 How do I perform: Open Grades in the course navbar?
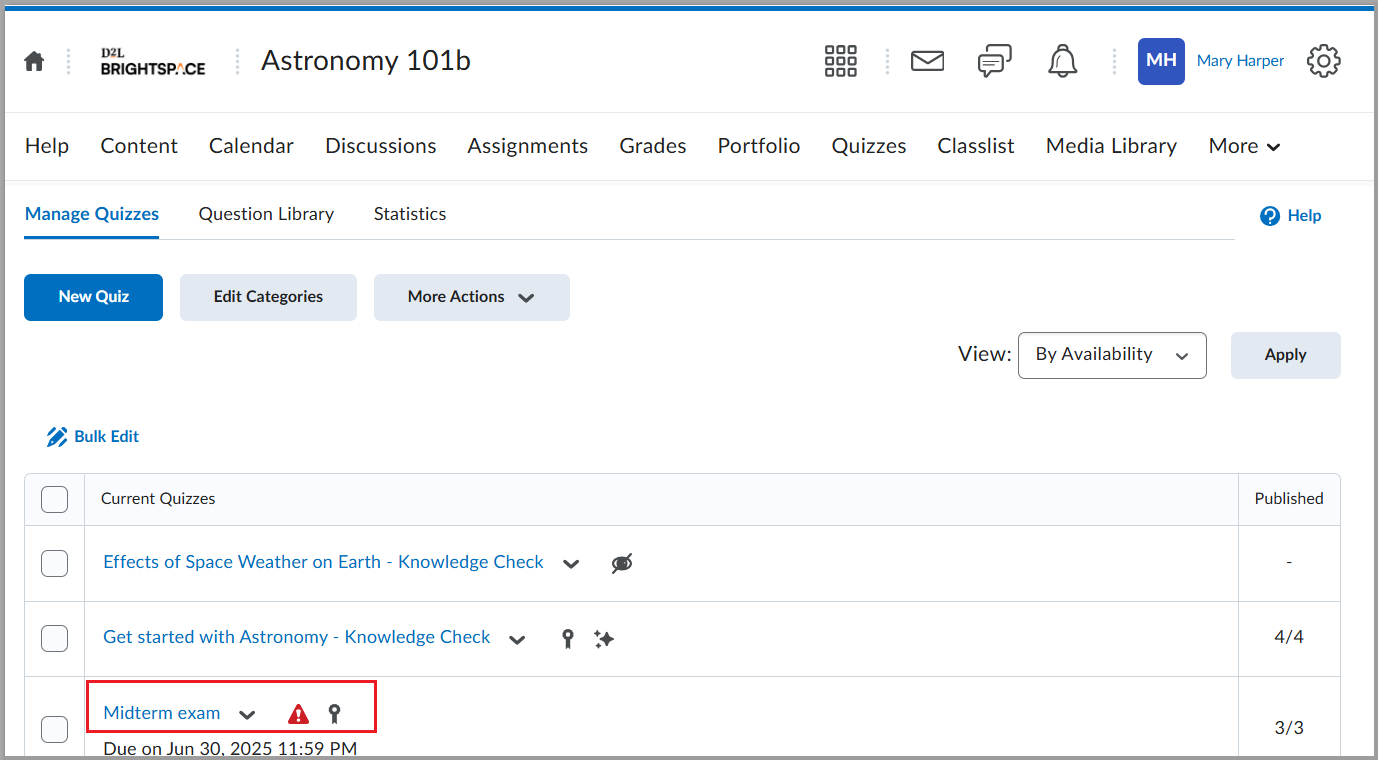tap(652, 146)
